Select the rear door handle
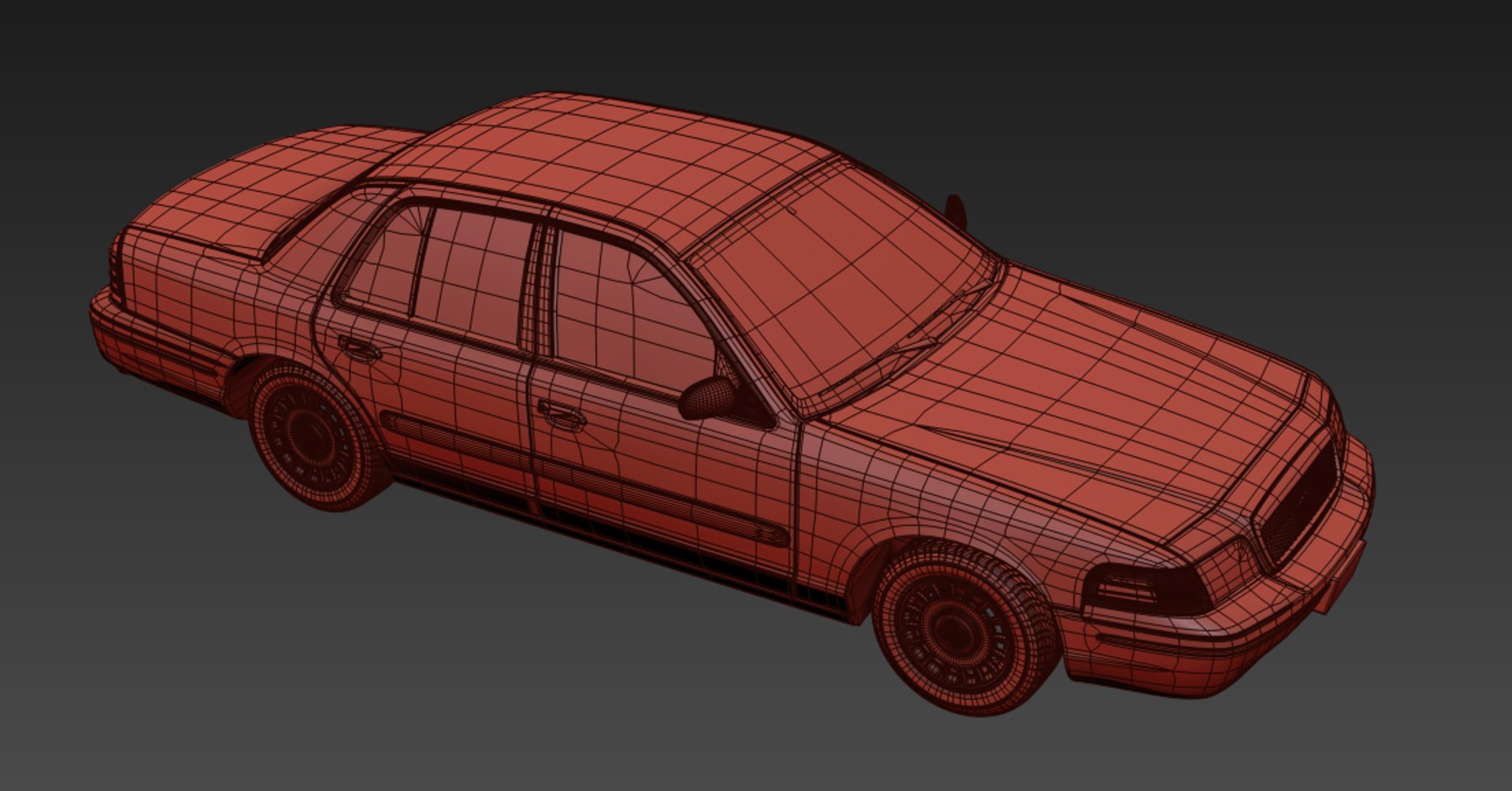The height and width of the screenshot is (791, 1512). [359, 348]
